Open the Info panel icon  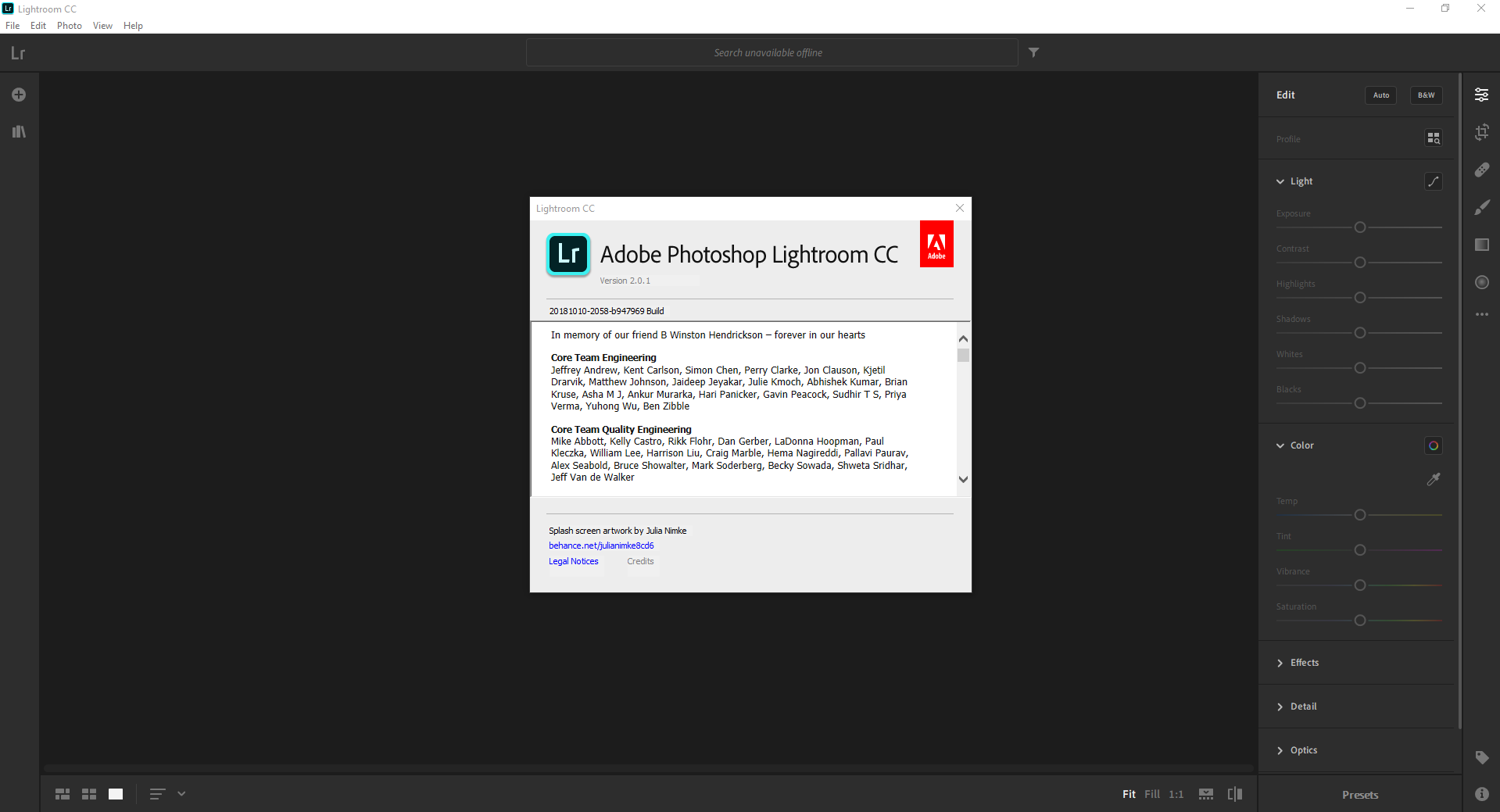click(x=1481, y=794)
